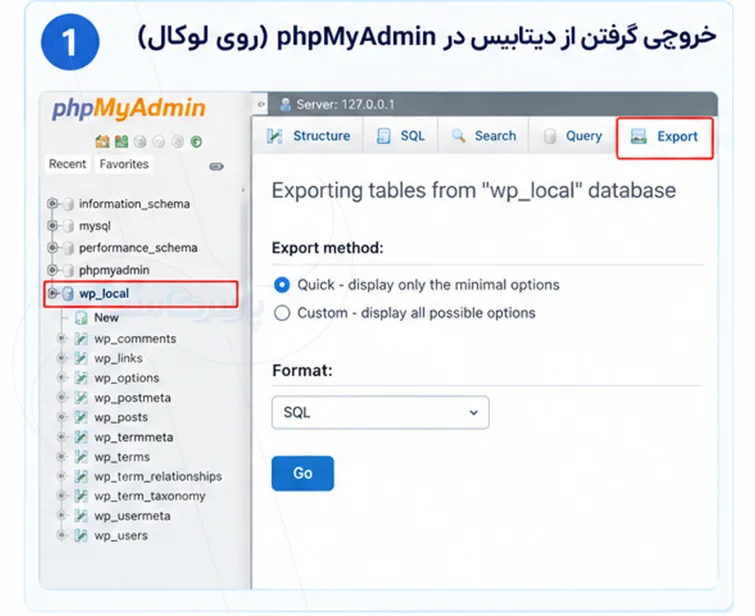The height and width of the screenshot is (616, 755).
Task: Select information_schema database name
Action: [x=134, y=204]
